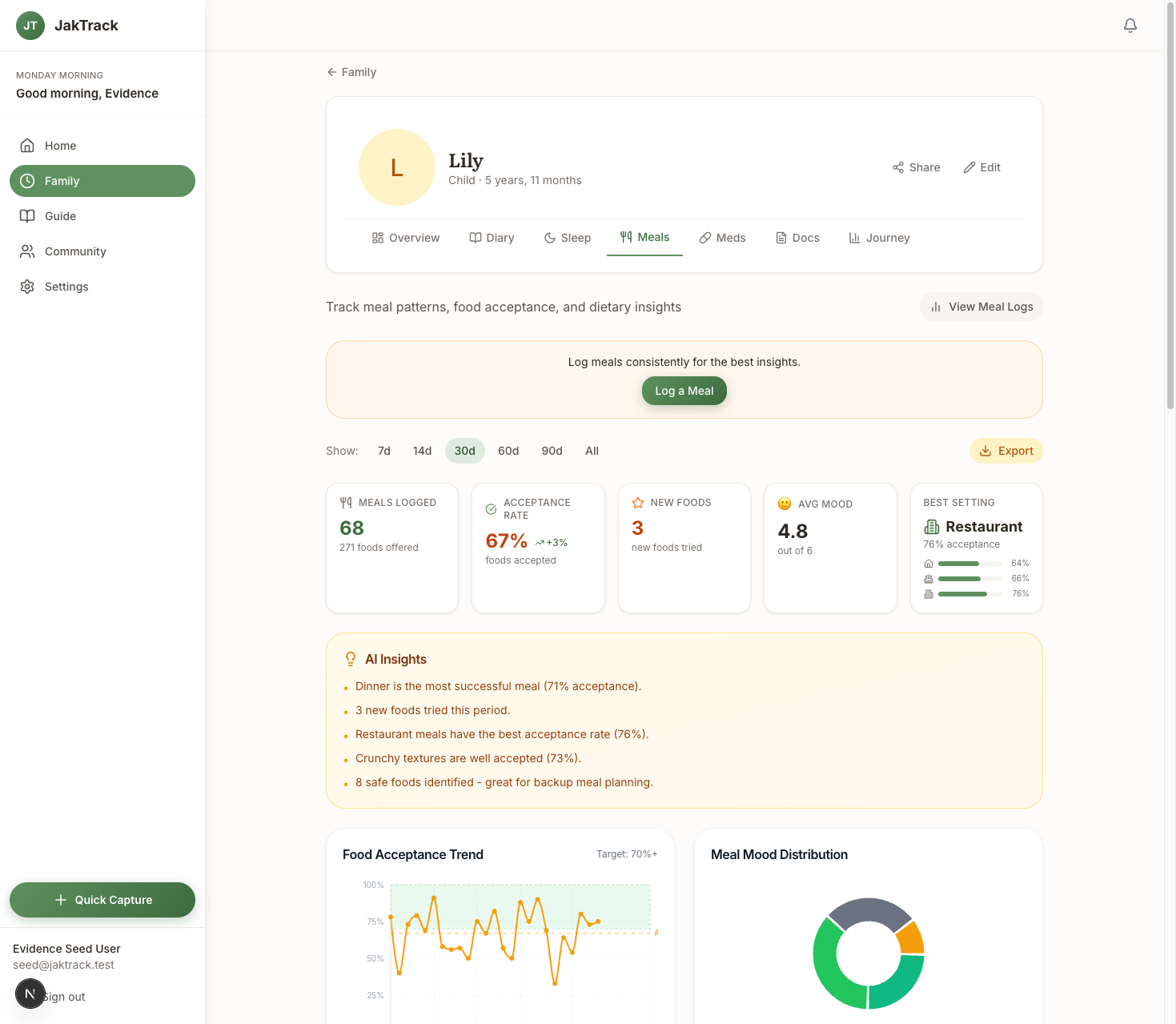
Task: Click the gray donut chart segment
Action: pyautogui.click(x=869, y=912)
